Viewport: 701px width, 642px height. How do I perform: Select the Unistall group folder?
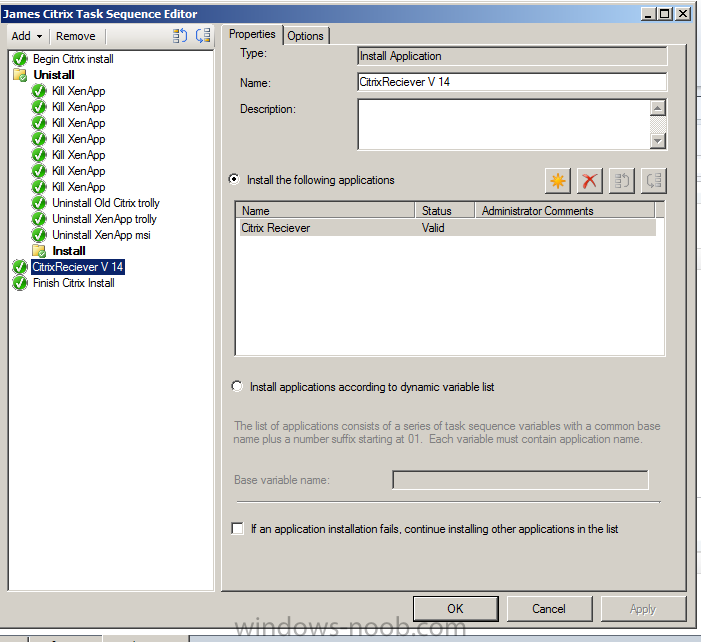(x=54, y=75)
